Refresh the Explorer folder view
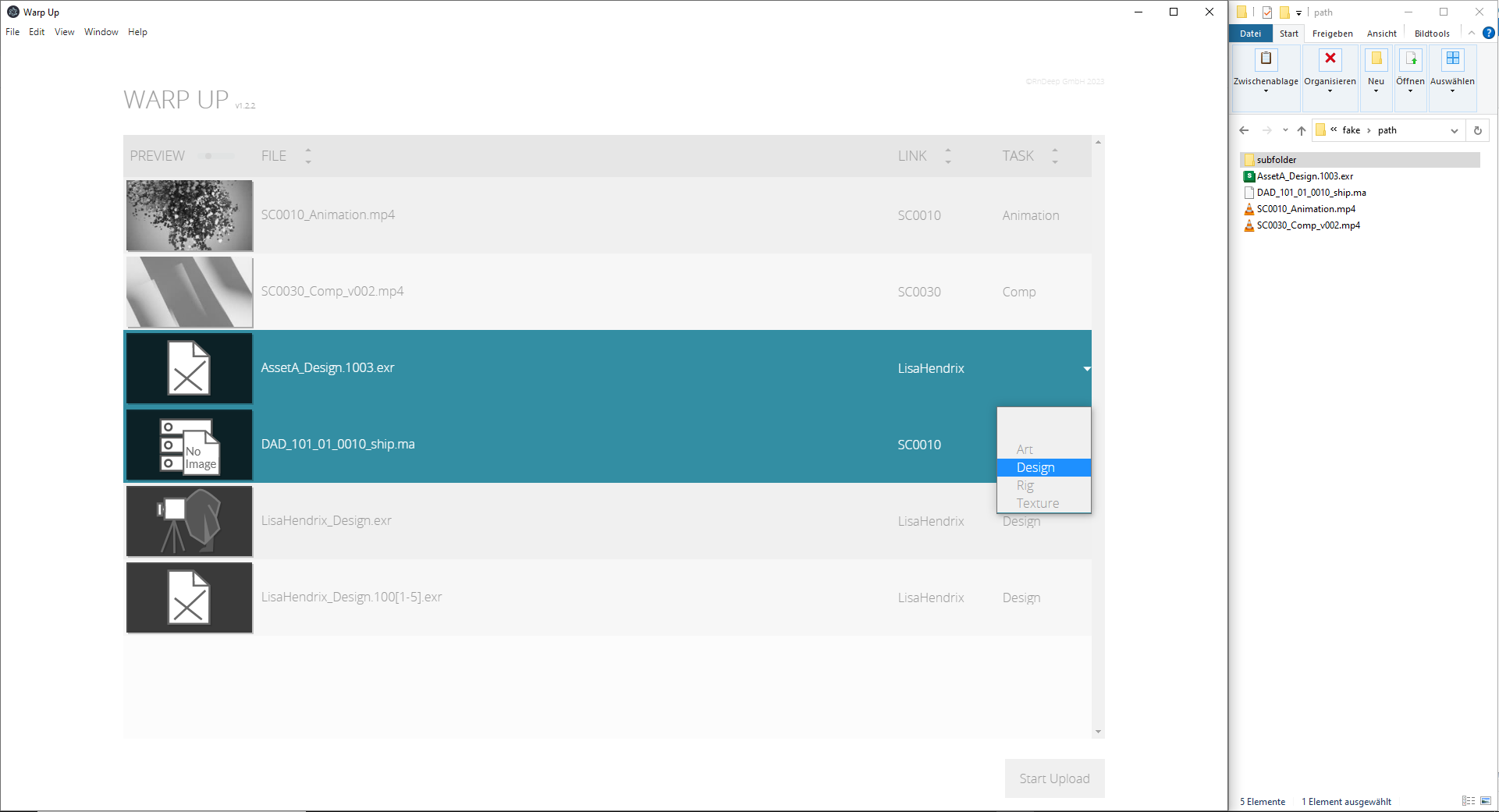The height and width of the screenshot is (812, 1499). [1477, 130]
